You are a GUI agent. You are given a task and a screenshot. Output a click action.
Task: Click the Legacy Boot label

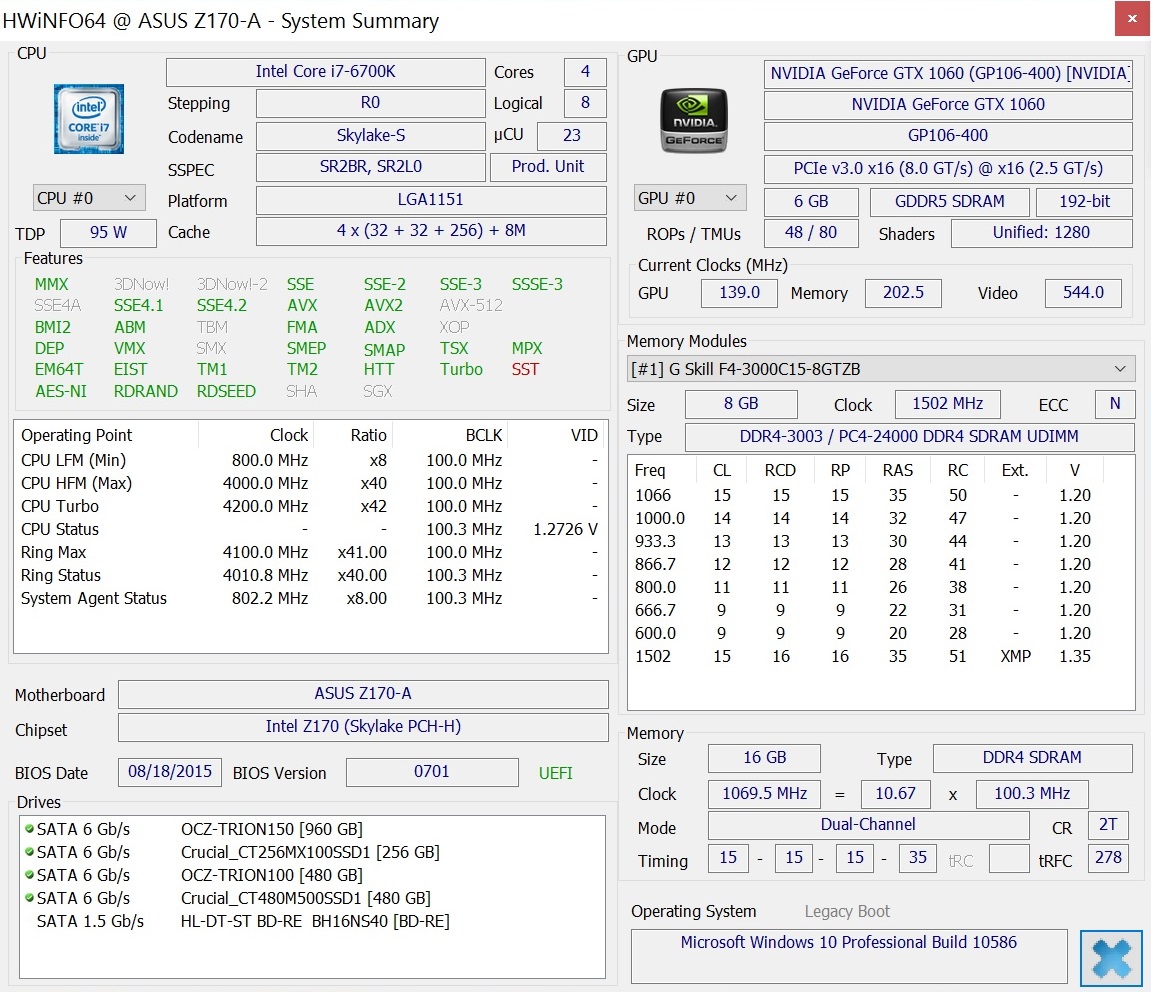pos(847,911)
